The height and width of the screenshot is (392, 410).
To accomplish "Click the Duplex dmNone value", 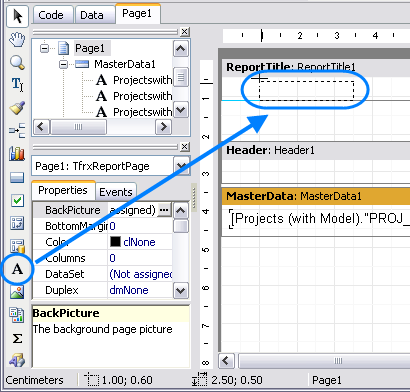I will (x=129, y=290).
